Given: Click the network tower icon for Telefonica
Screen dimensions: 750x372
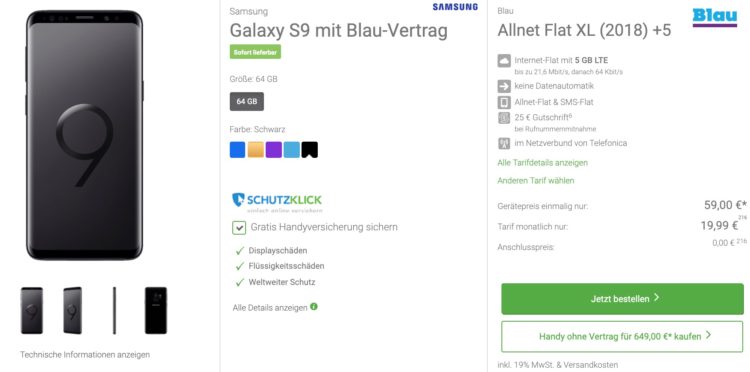Looking at the screenshot, I should point(504,143).
